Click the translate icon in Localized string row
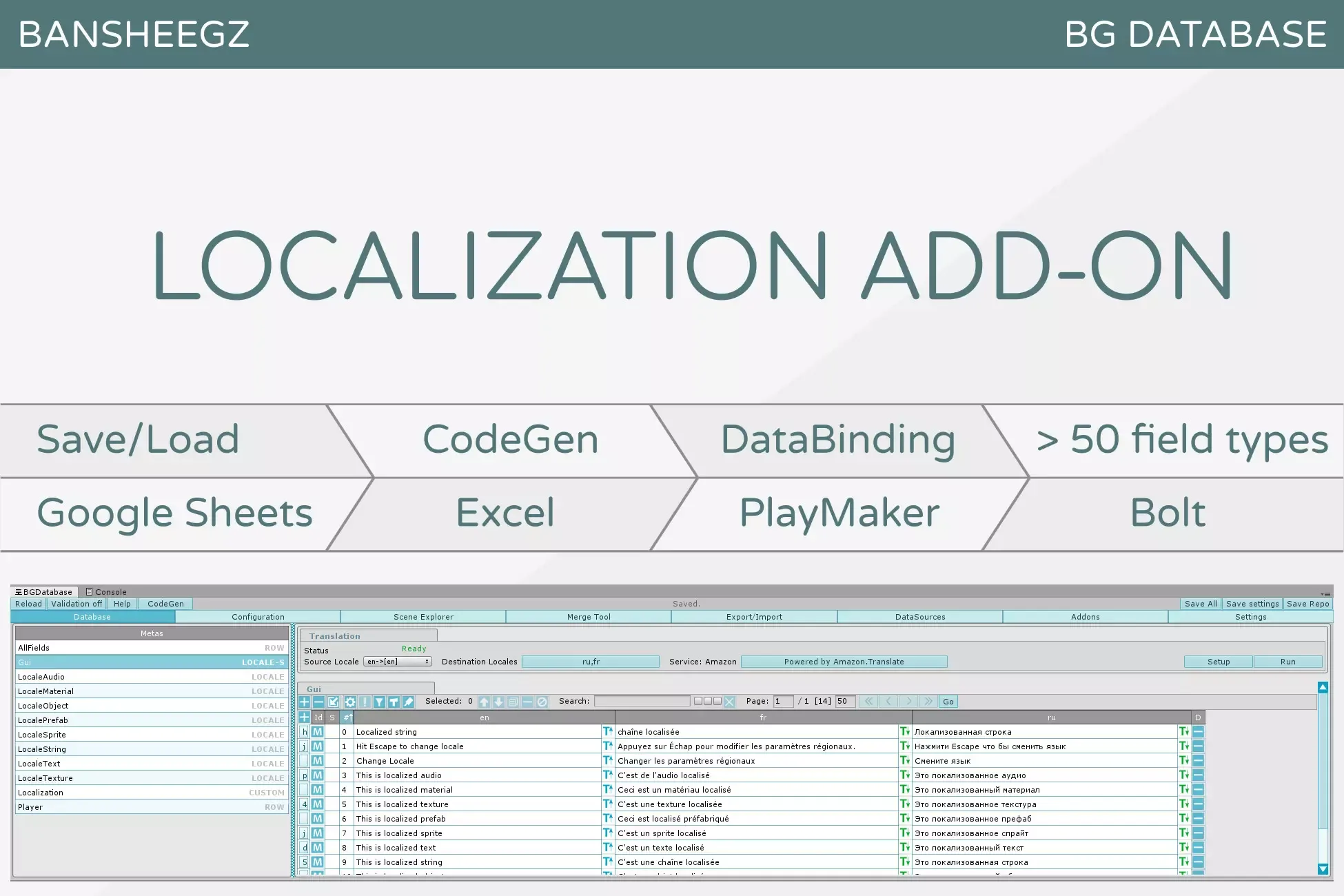This screenshot has width=1344, height=896. (607, 731)
